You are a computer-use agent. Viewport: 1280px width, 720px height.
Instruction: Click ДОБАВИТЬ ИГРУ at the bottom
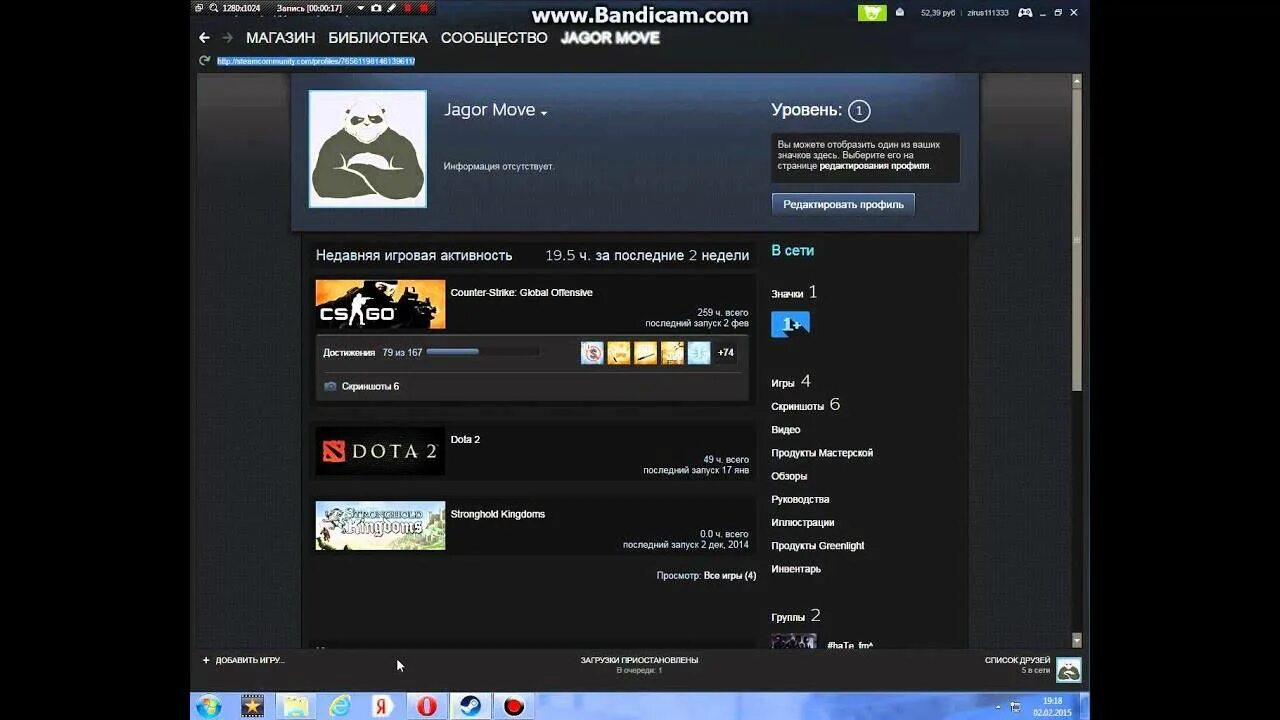(243, 660)
